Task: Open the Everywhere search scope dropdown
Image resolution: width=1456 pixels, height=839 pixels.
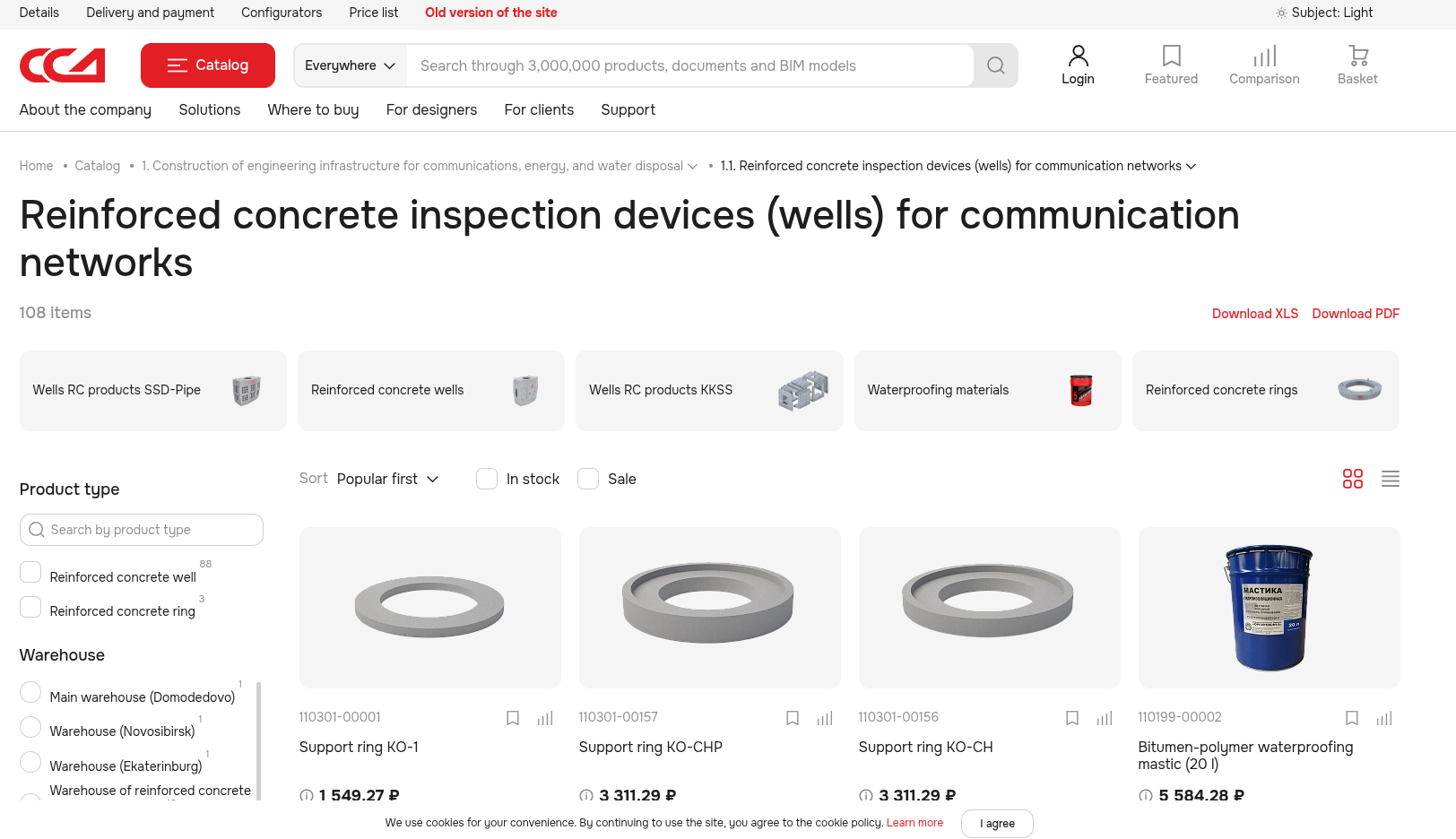Action: point(350,65)
